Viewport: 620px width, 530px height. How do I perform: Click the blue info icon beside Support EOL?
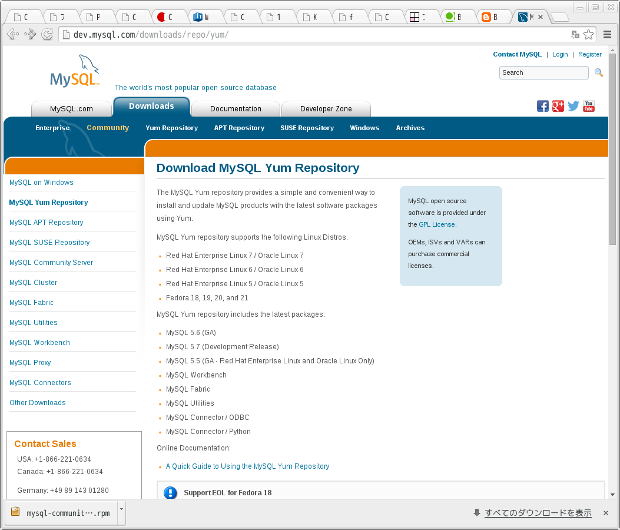point(170,492)
